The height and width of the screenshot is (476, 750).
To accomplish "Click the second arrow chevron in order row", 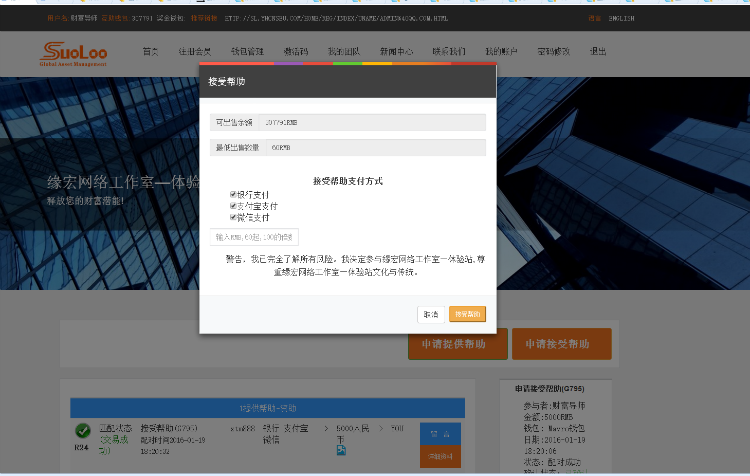I will pyautogui.click(x=381, y=428).
